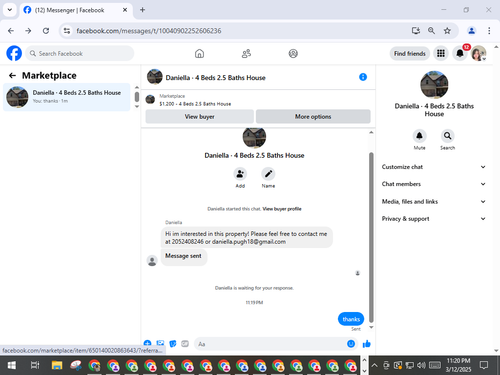Click the Facebook logo
The image size is (500, 375).
coord(14,53)
